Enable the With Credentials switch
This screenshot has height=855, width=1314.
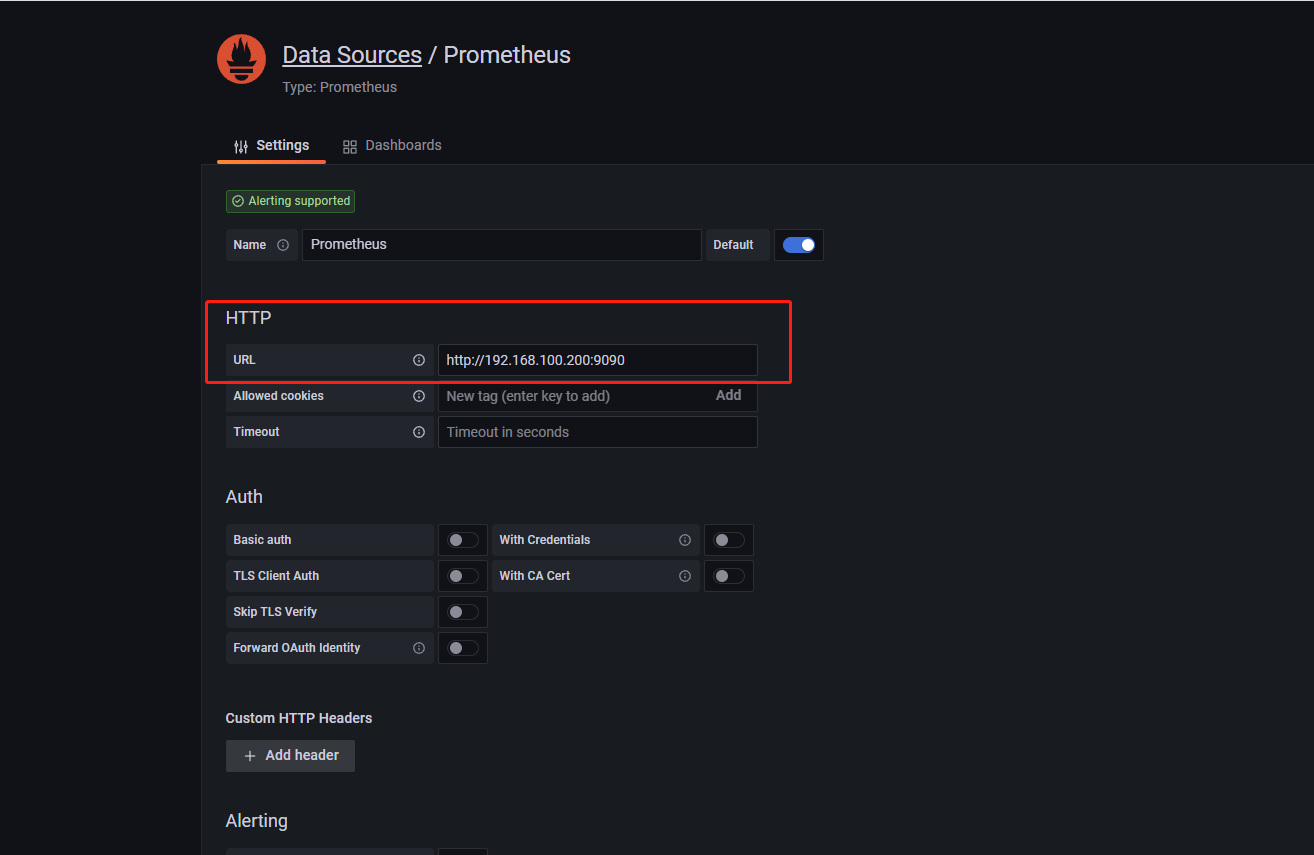729,540
